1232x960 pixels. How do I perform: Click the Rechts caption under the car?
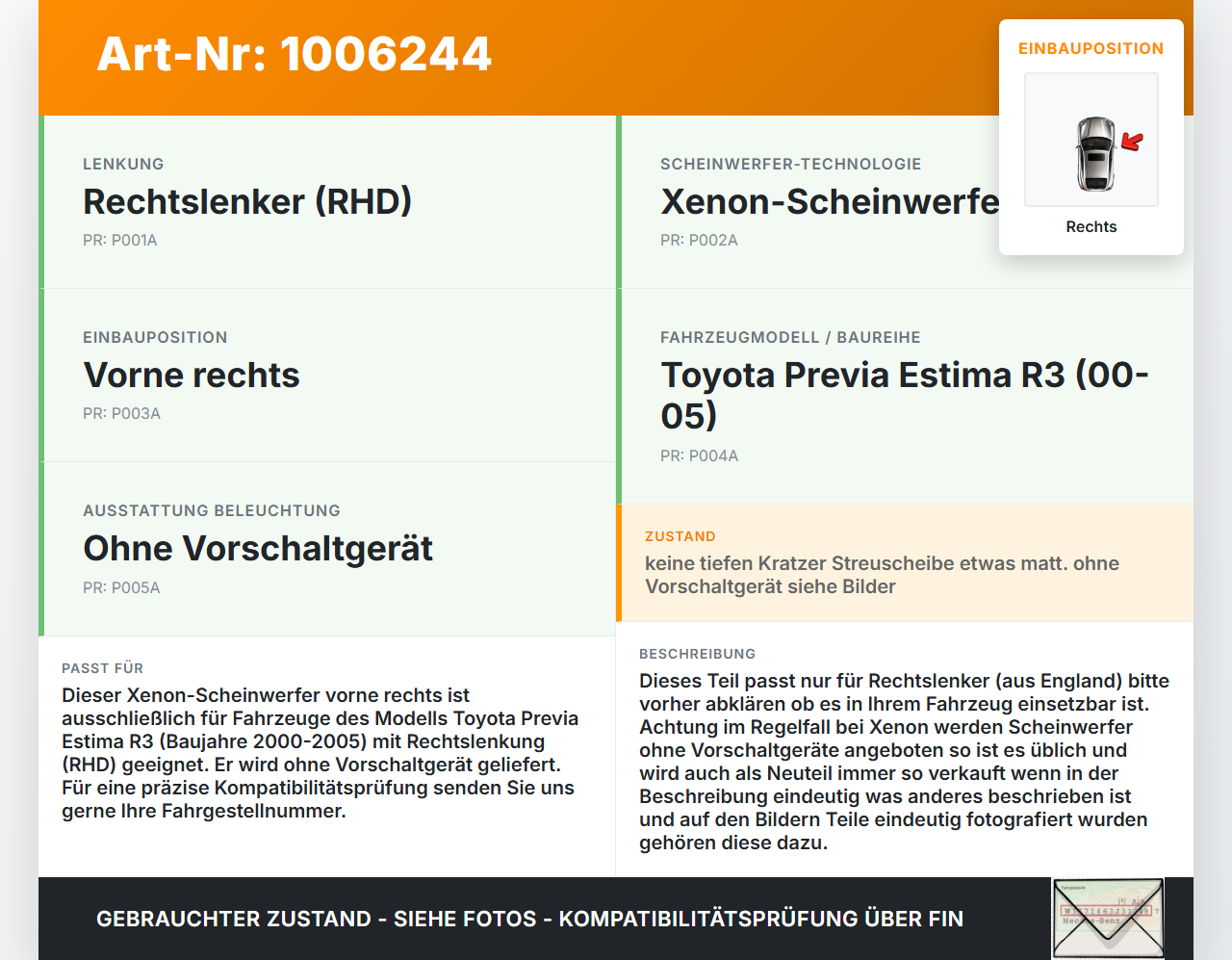[1091, 226]
